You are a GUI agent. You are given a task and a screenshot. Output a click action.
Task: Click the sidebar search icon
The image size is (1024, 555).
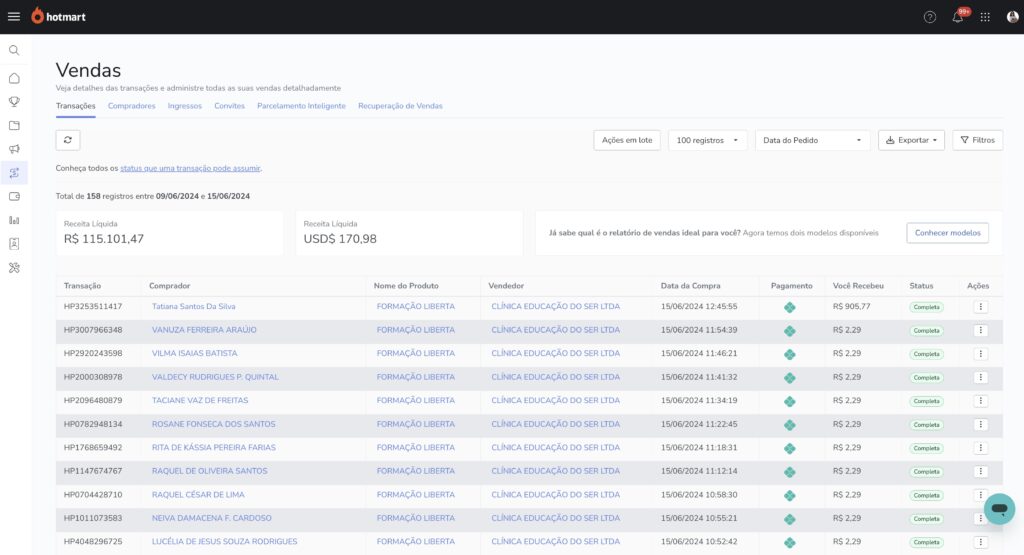14,50
